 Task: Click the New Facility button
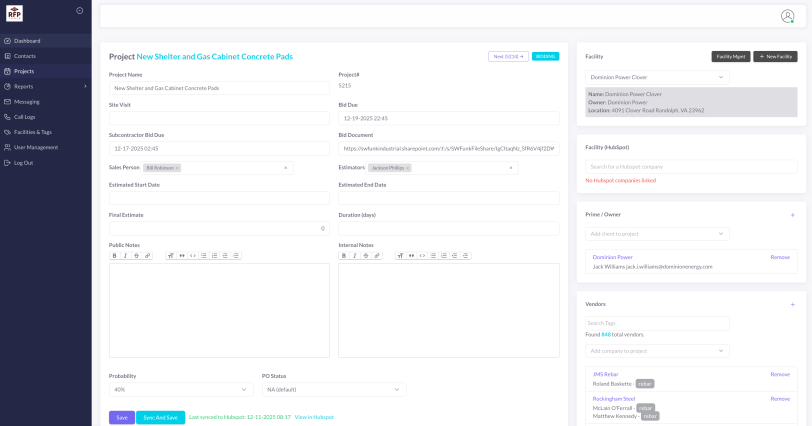click(x=775, y=56)
